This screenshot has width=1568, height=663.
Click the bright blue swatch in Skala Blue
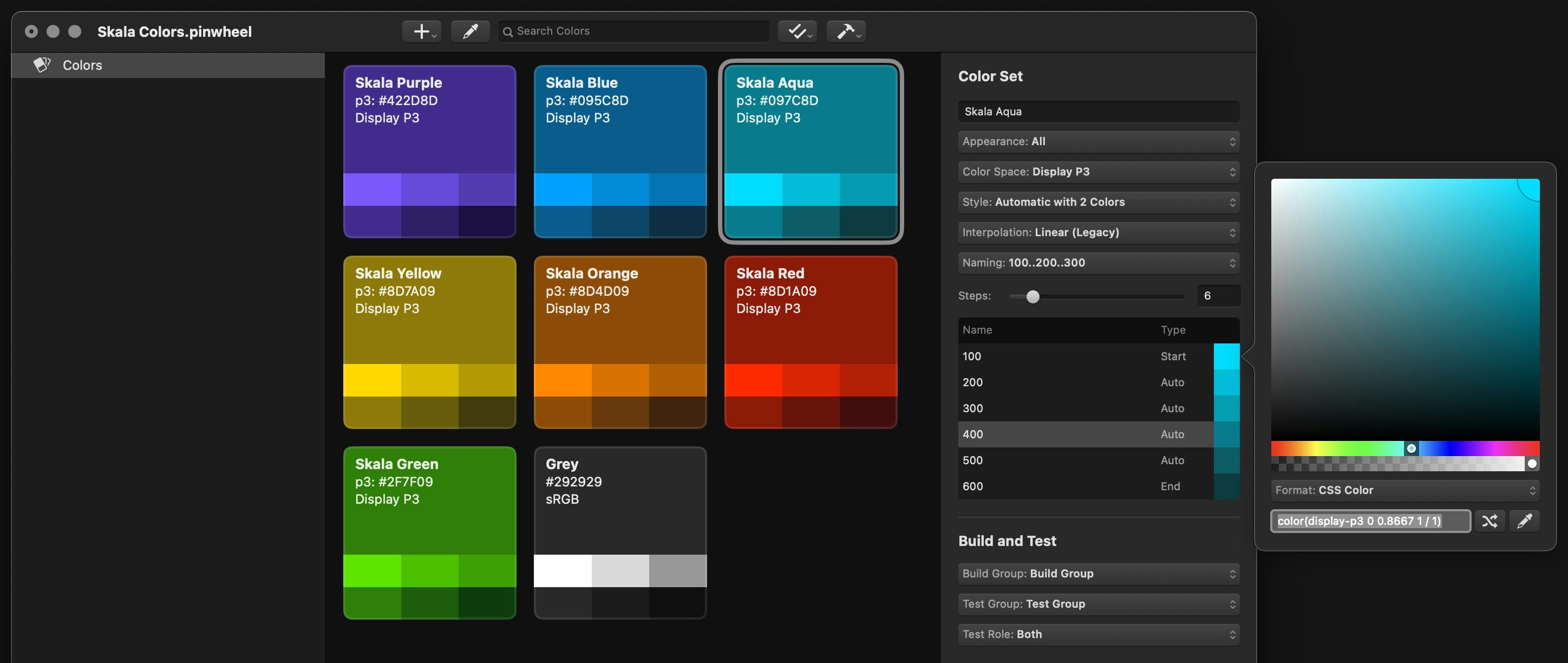pyautogui.click(x=563, y=190)
